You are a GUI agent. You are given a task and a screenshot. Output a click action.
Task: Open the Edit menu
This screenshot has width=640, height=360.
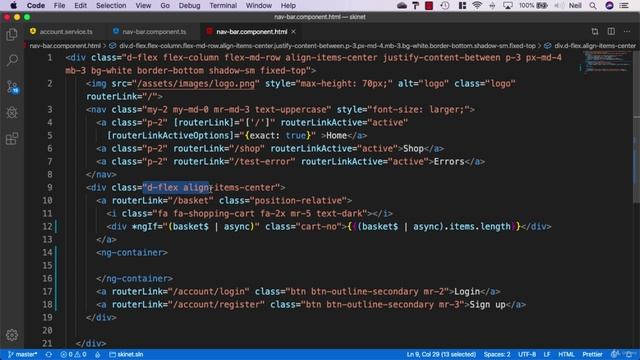pyautogui.click(x=80, y=5)
